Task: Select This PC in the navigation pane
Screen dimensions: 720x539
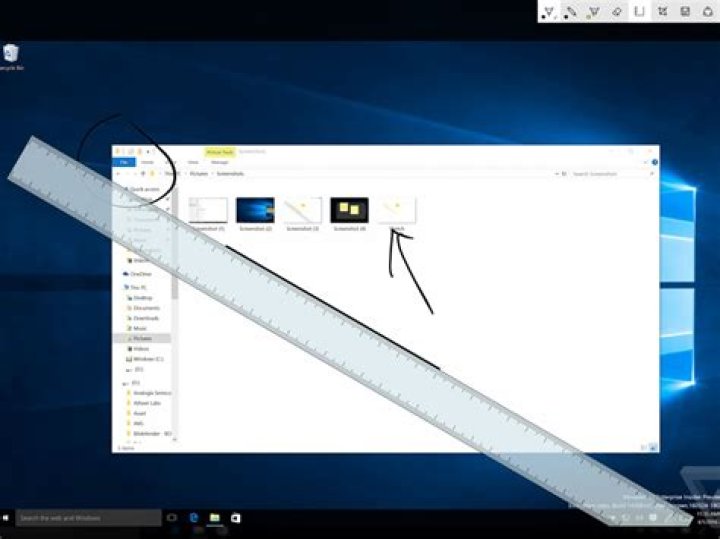Action: tap(135, 287)
